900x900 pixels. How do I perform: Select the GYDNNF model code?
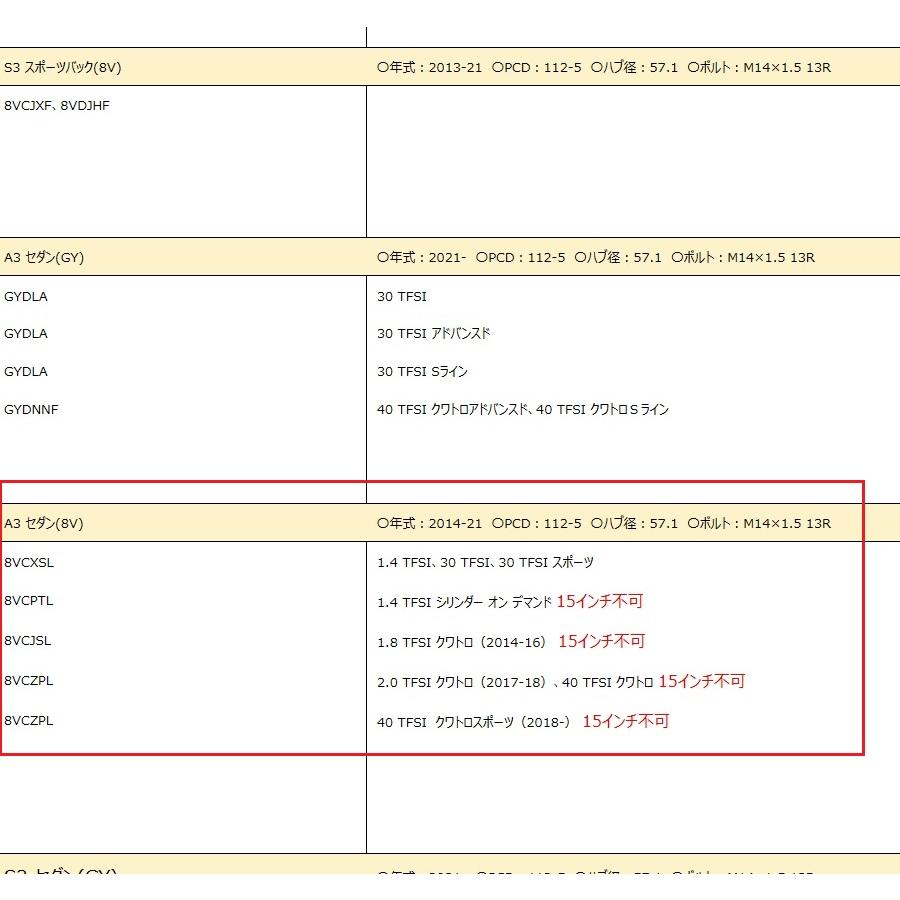[31, 410]
